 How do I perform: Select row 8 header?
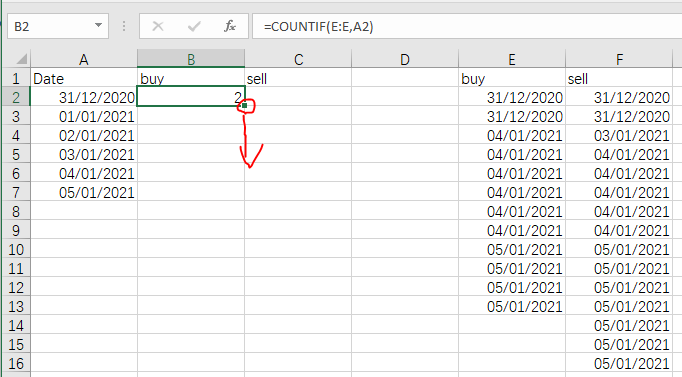[x=16, y=211]
